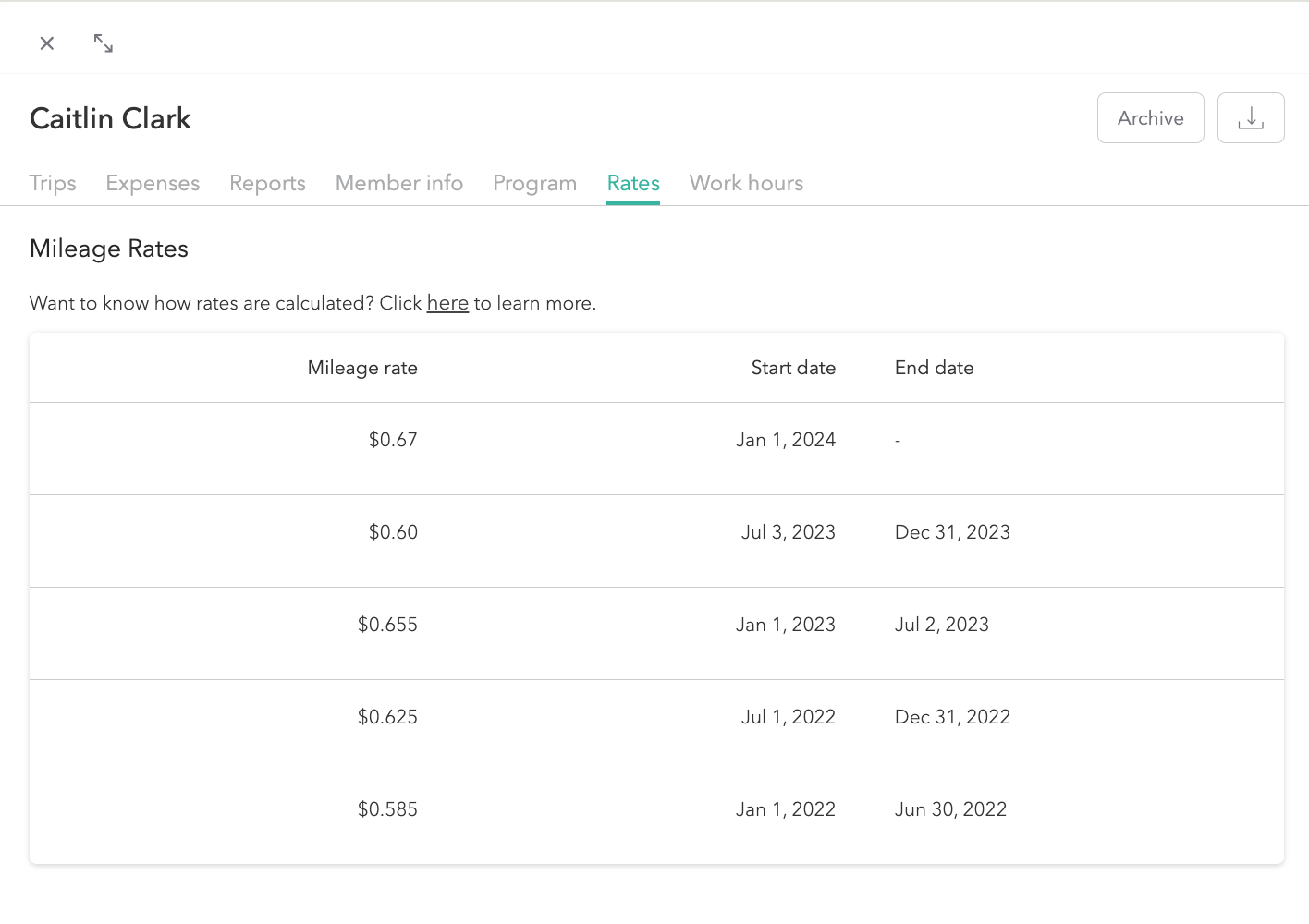Open the Work hours tab
The image size is (1309, 924).
(x=746, y=183)
